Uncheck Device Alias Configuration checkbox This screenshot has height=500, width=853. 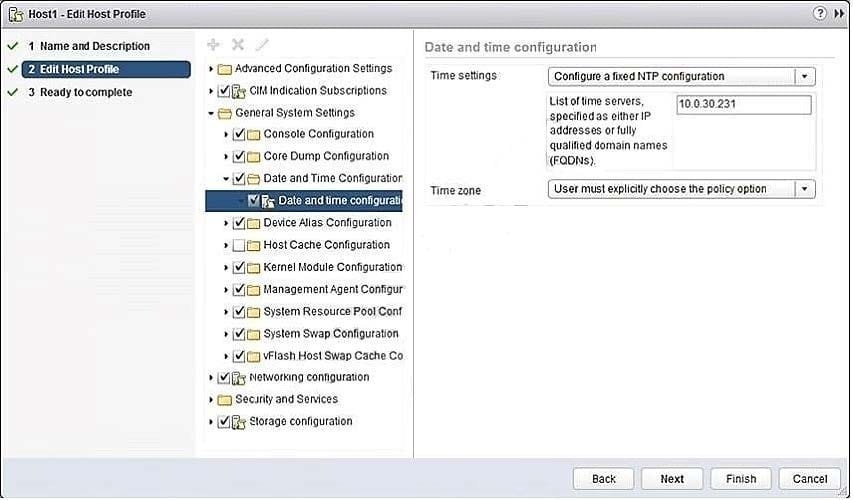(239, 223)
